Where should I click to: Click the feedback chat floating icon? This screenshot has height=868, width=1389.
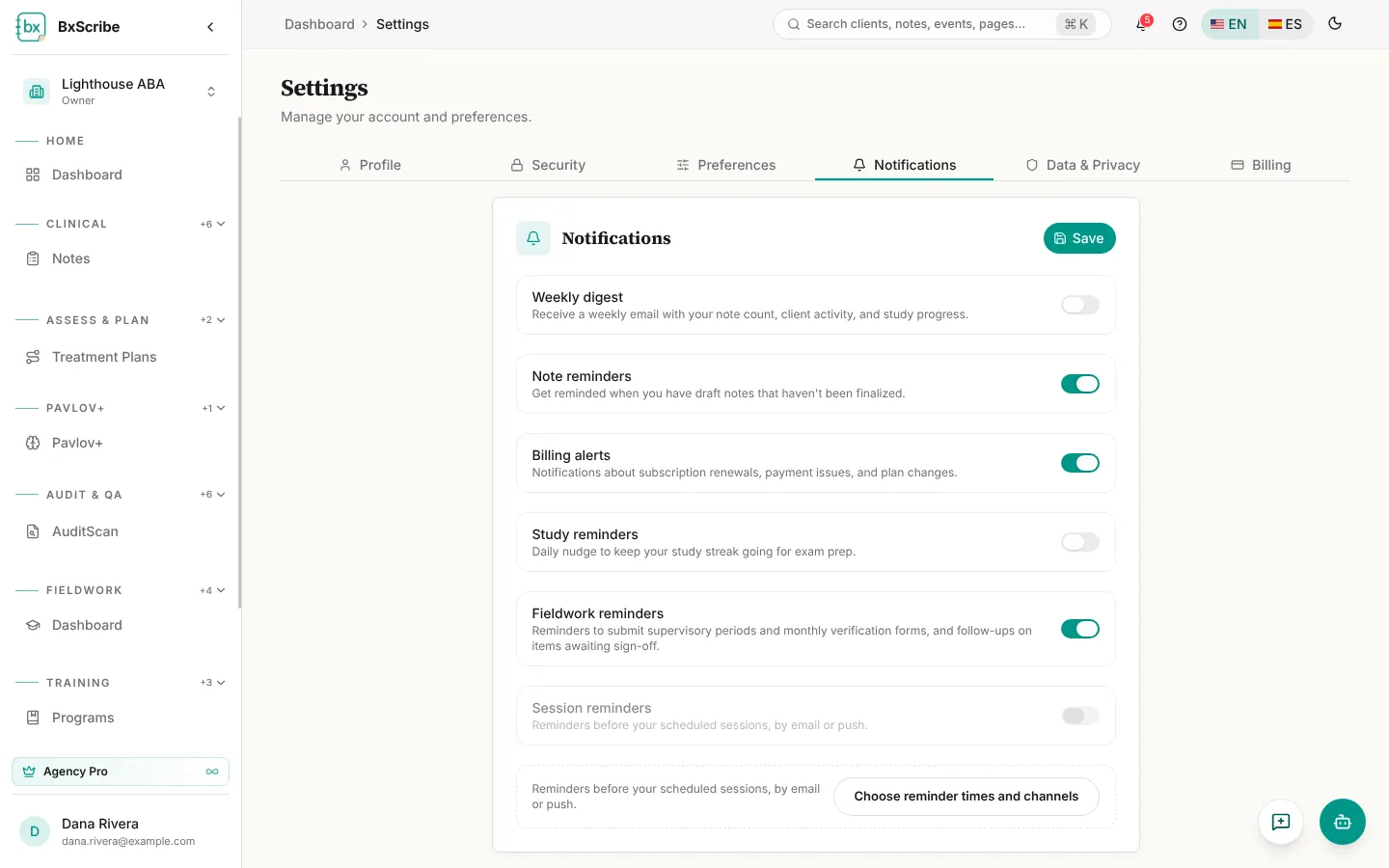tap(1281, 822)
